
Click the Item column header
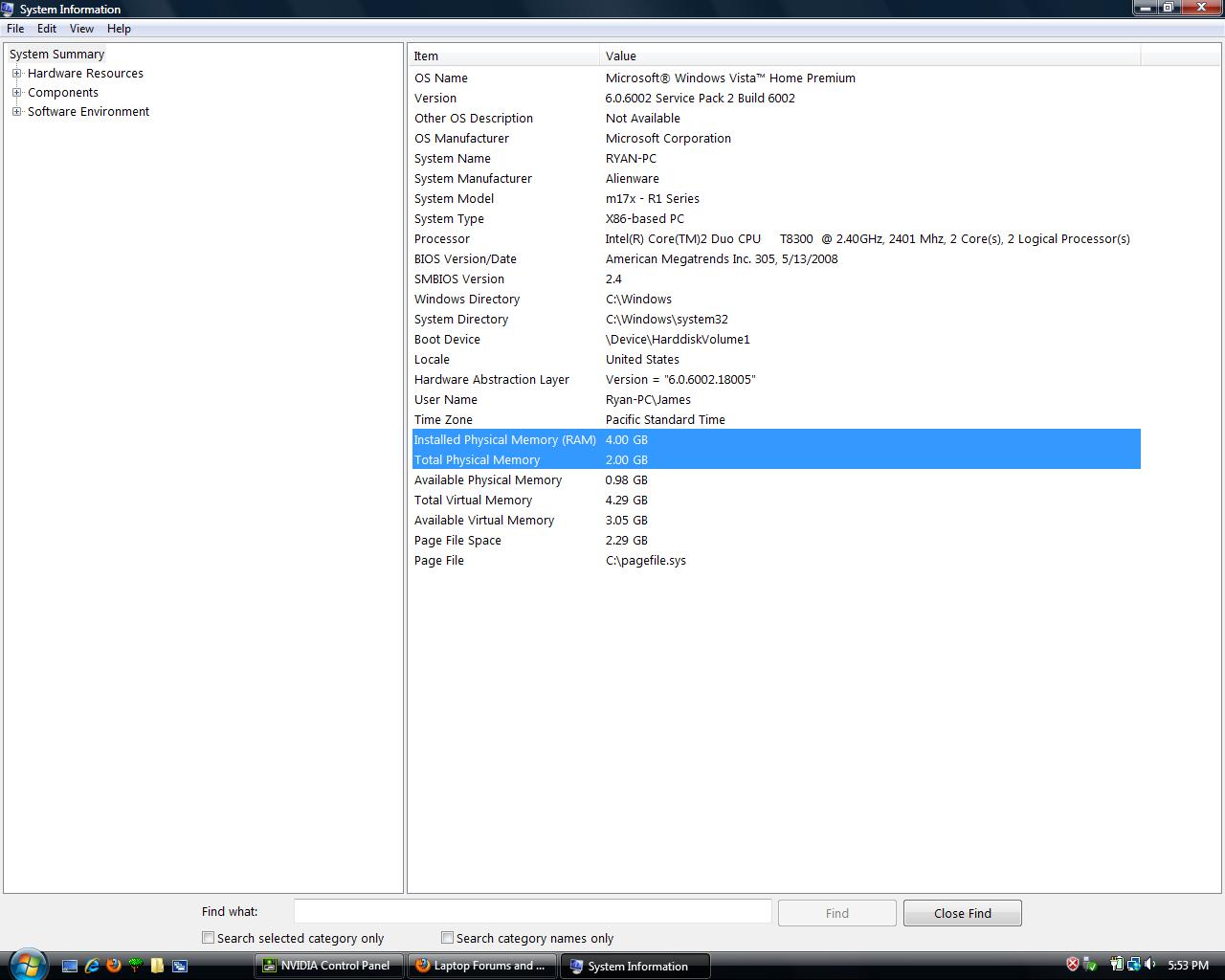point(503,56)
